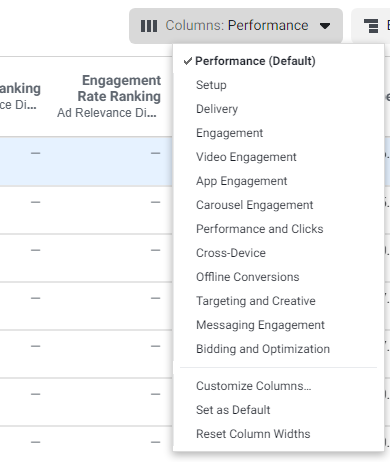Pick Performance and Clicks preset
The width and height of the screenshot is (390, 462).
pos(259,229)
